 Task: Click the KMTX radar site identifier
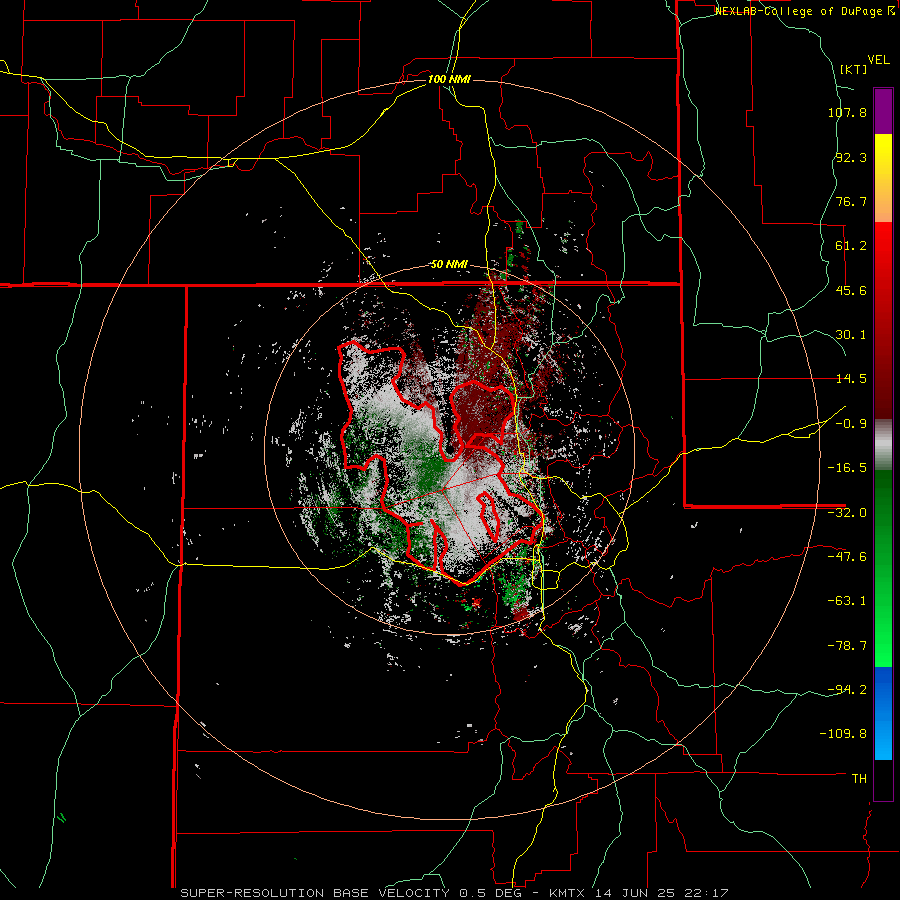(568, 893)
